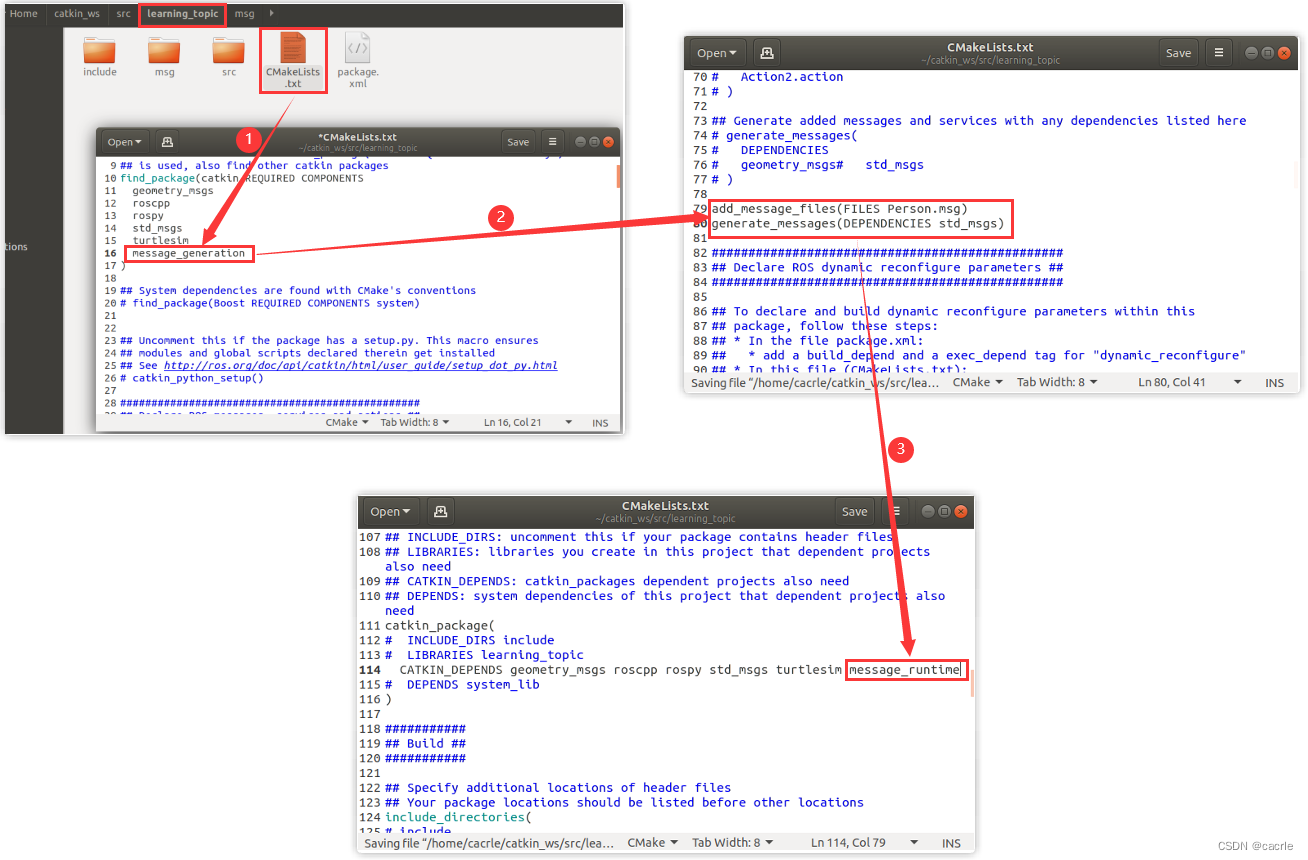Click find_package(catkin REQUIRED COMPONENTS line
1308x860 pixels.
pyautogui.click(x=241, y=178)
